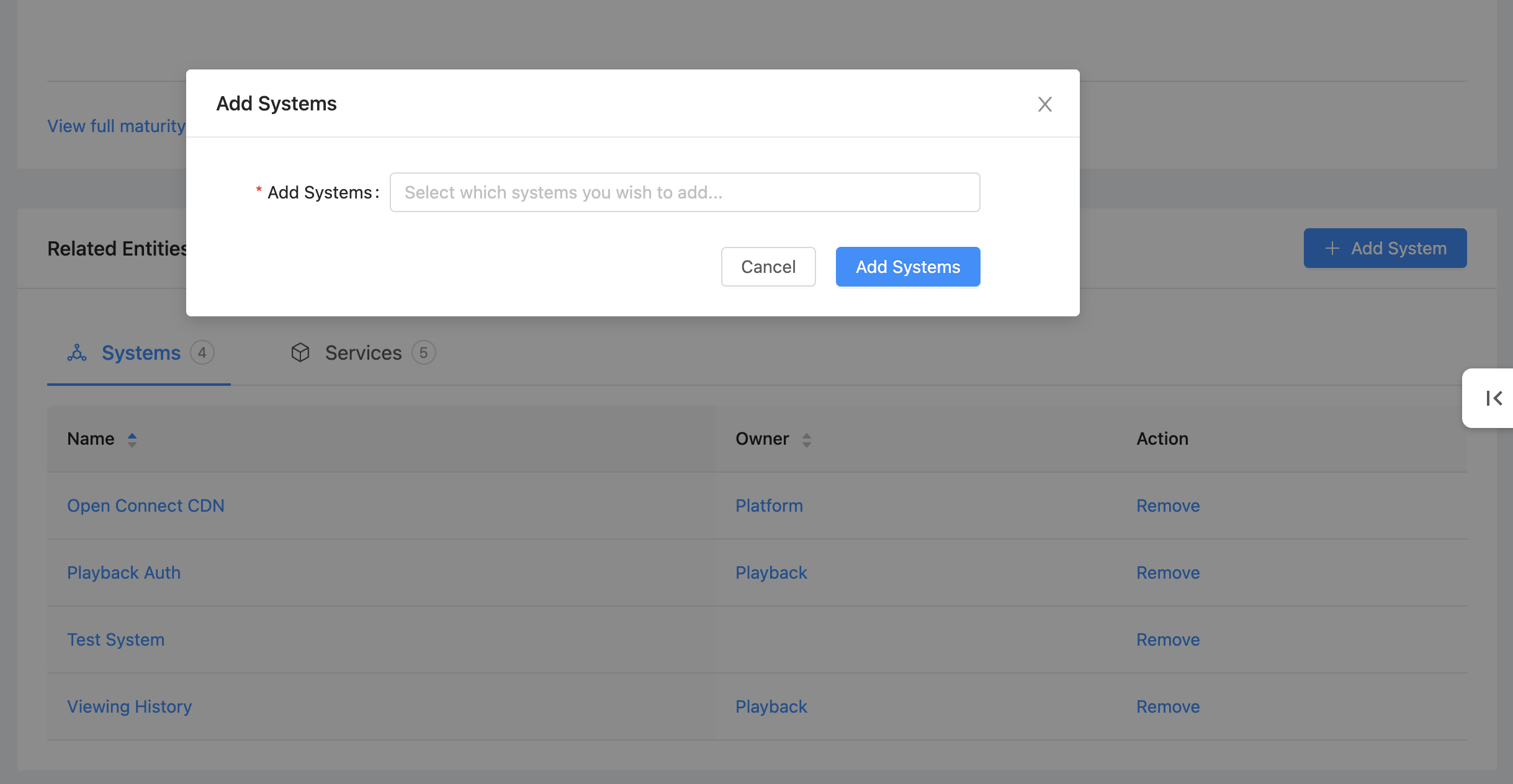Confirm with the blue Add Systems button
The image size is (1513, 784).
pos(908,267)
